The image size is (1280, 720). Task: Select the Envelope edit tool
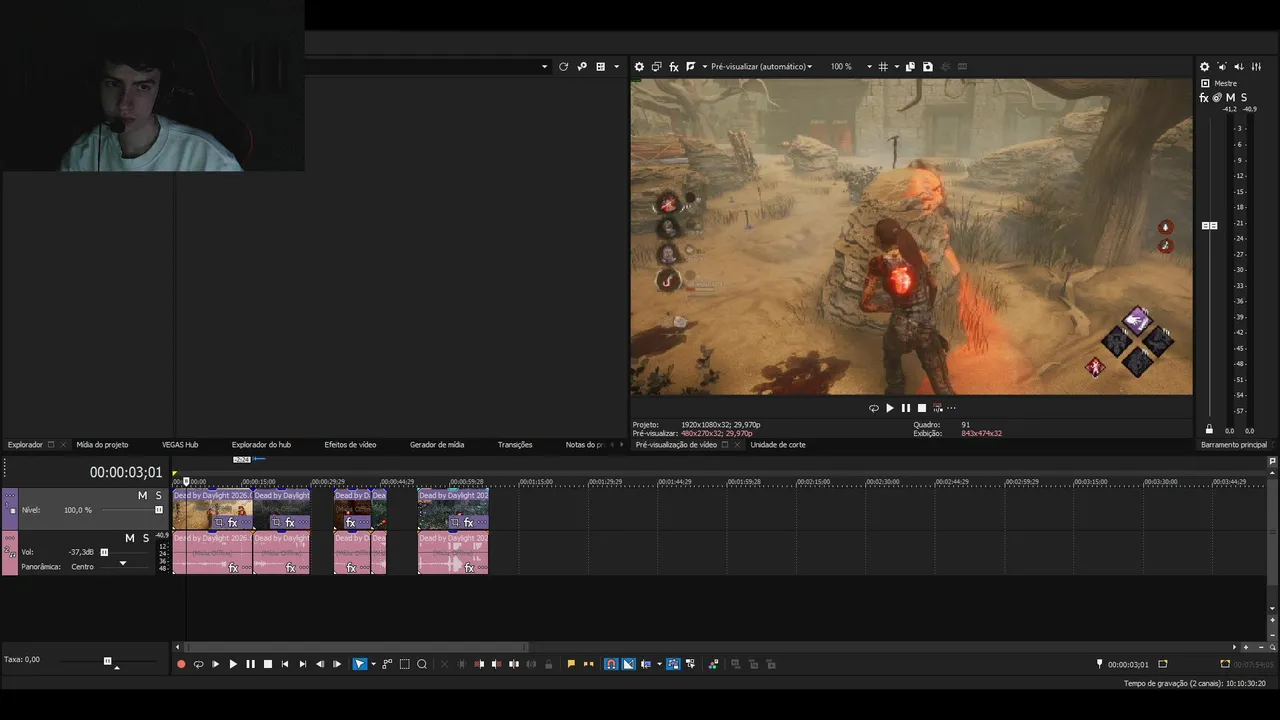[x=388, y=664]
